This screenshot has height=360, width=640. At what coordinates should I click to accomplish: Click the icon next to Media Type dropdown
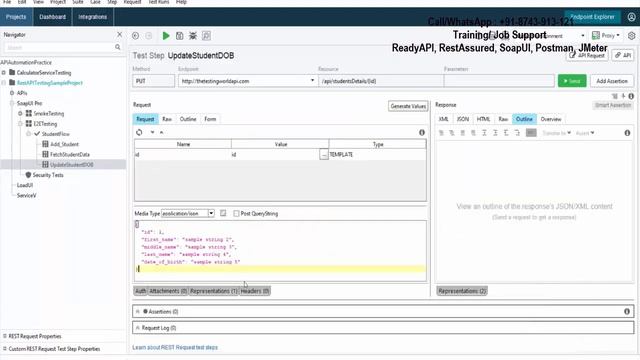(223, 213)
